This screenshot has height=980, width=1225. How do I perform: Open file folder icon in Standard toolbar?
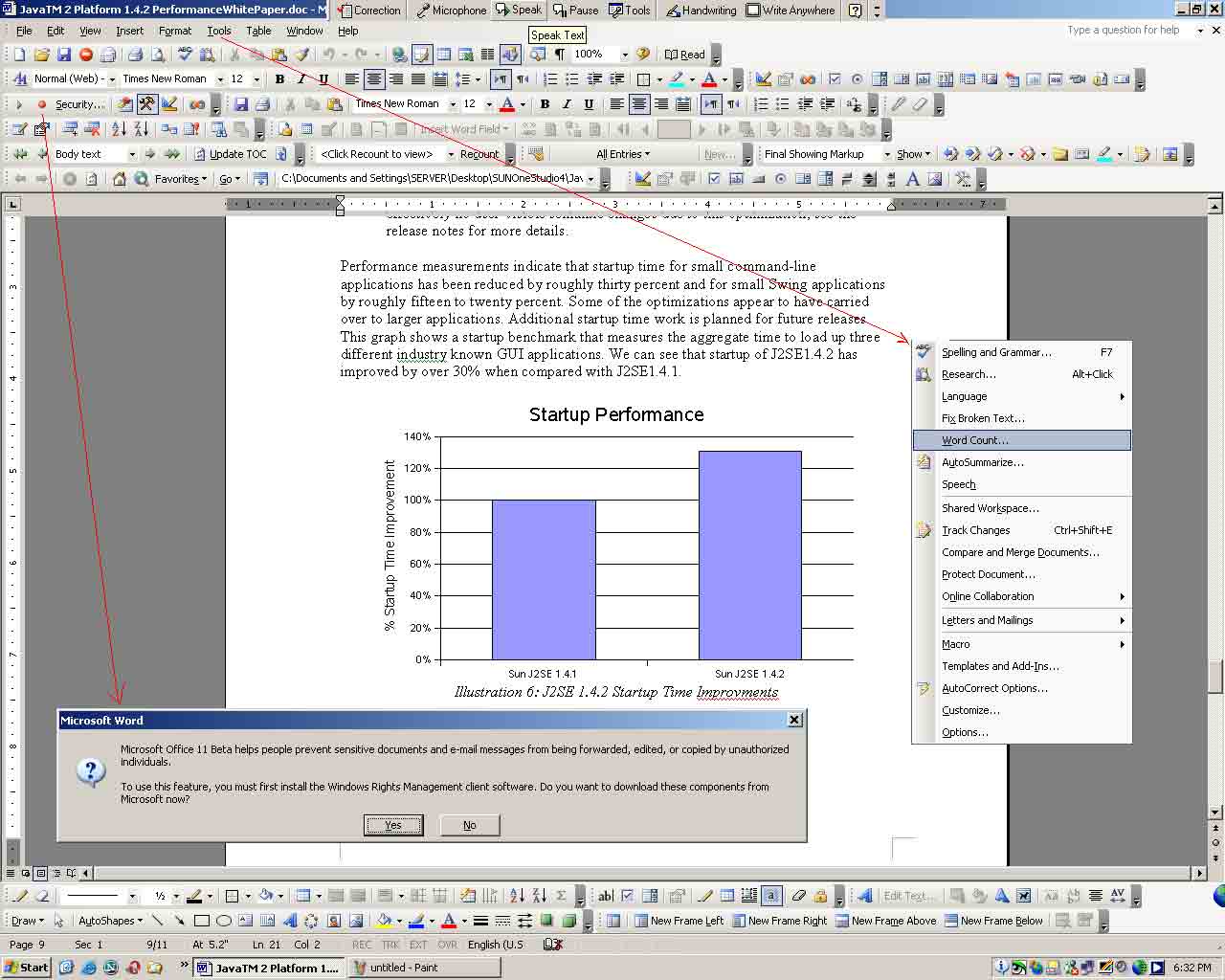pyautogui.click(x=42, y=55)
